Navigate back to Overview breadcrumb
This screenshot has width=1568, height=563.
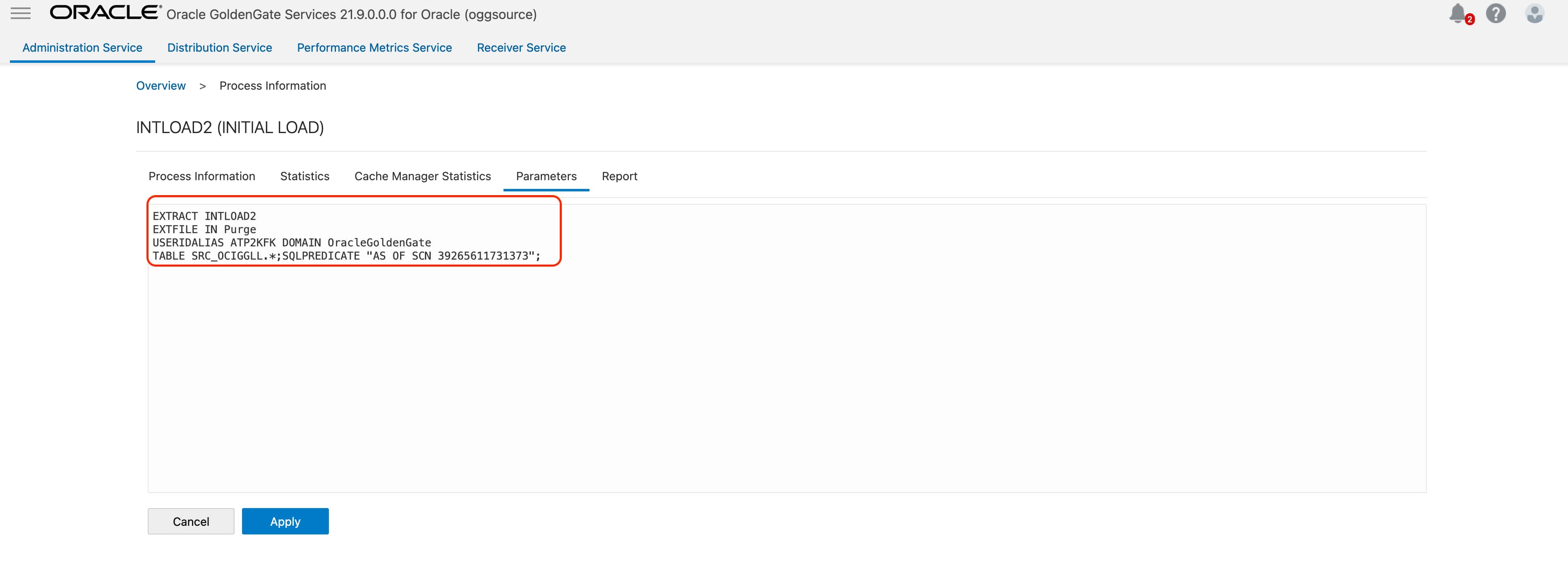tap(161, 86)
